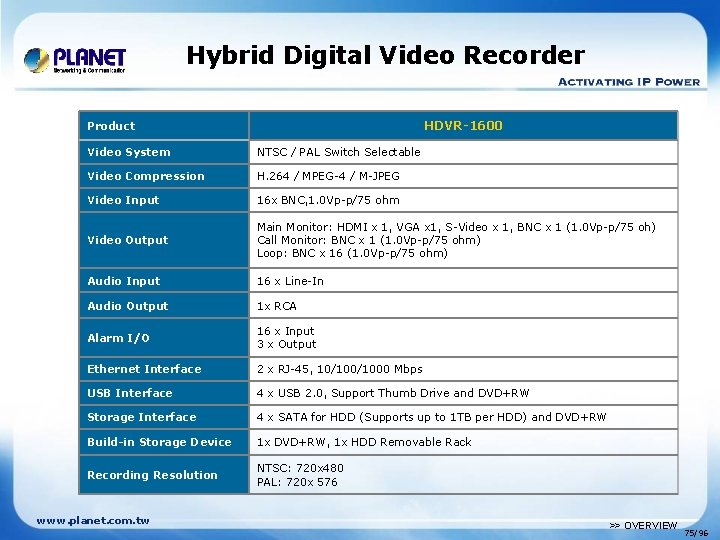Click the PLANET logo
The width and height of the screenshot is (720, 540).
[75, 60]
